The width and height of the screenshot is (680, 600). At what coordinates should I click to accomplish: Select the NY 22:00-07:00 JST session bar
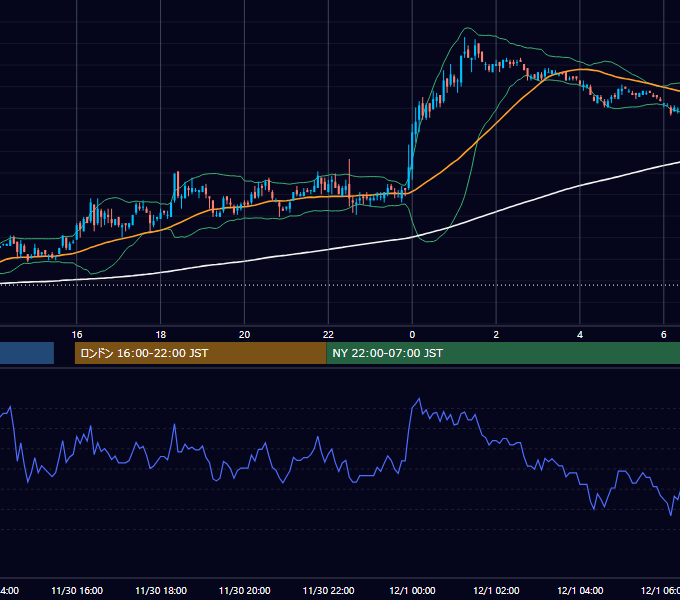pos(503,353)
